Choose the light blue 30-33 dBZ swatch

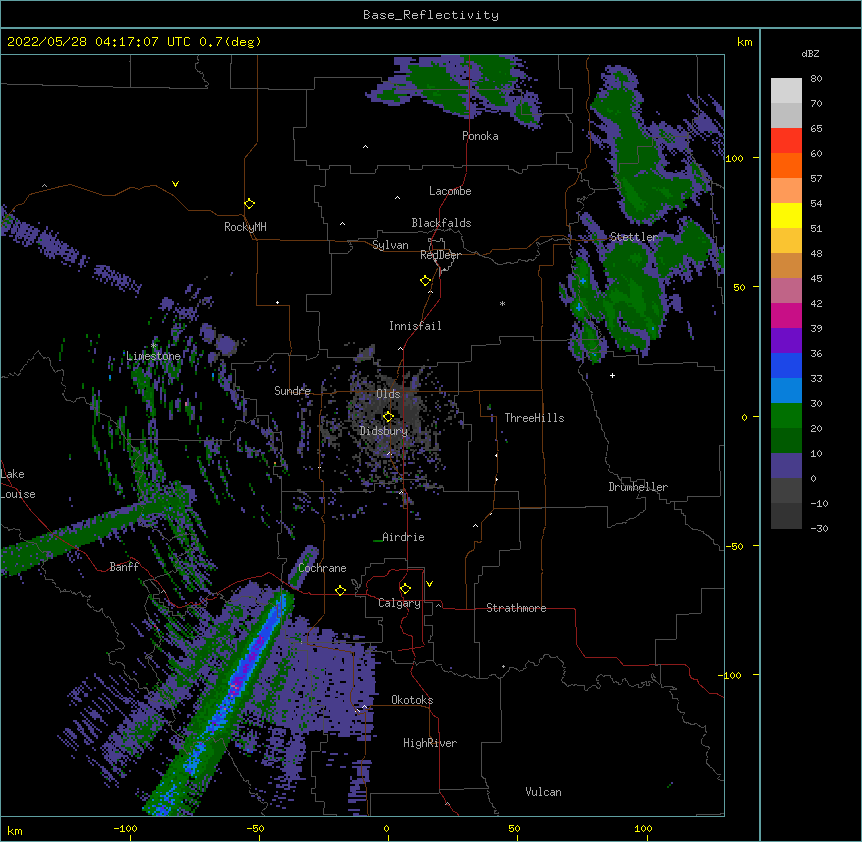(x=786, y=391)
